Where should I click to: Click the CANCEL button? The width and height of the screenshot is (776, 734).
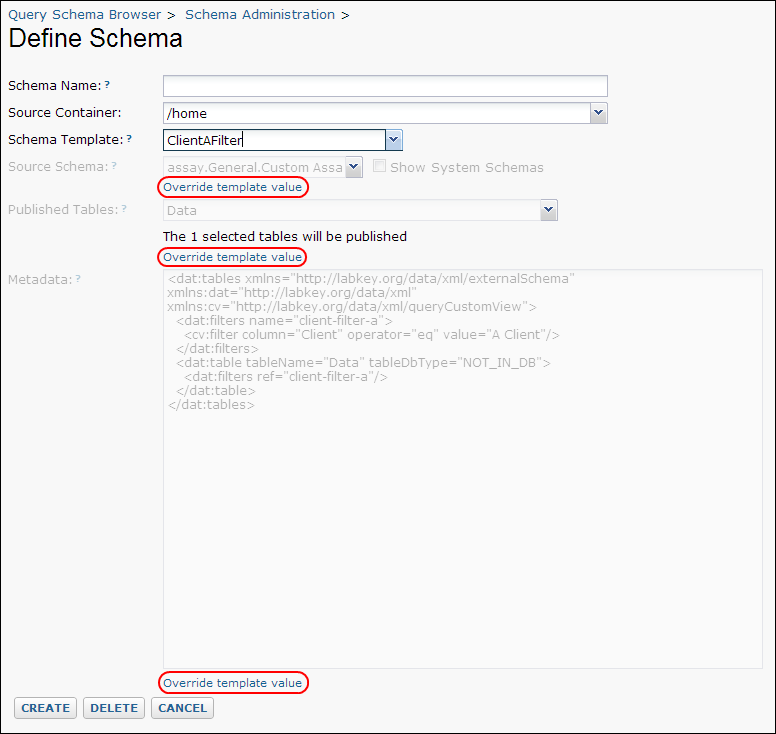(x=182, y=708)
